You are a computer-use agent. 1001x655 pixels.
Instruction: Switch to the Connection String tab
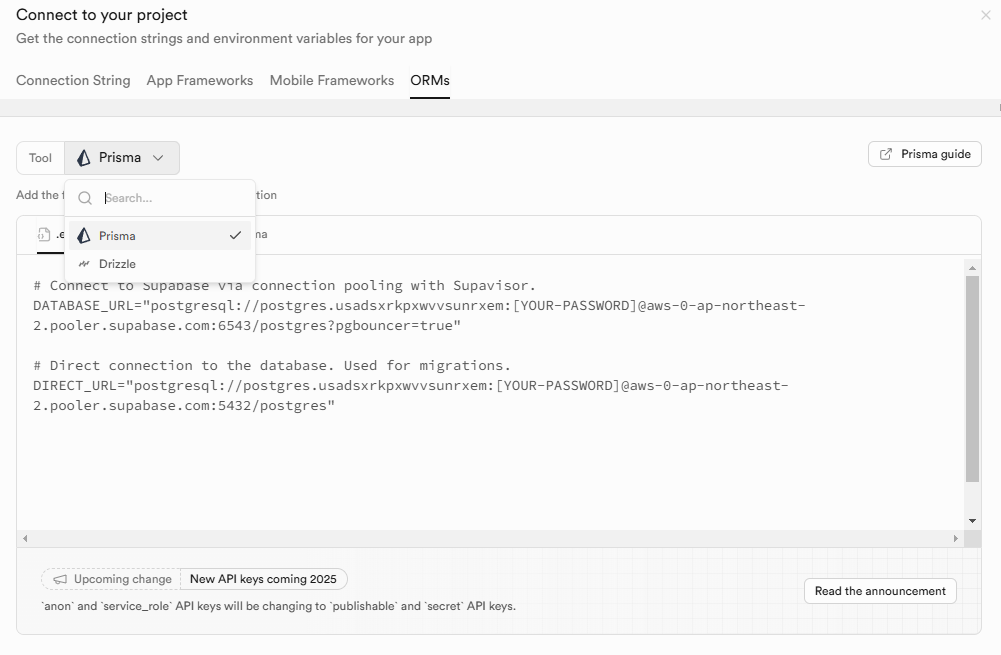coord(73,80)
